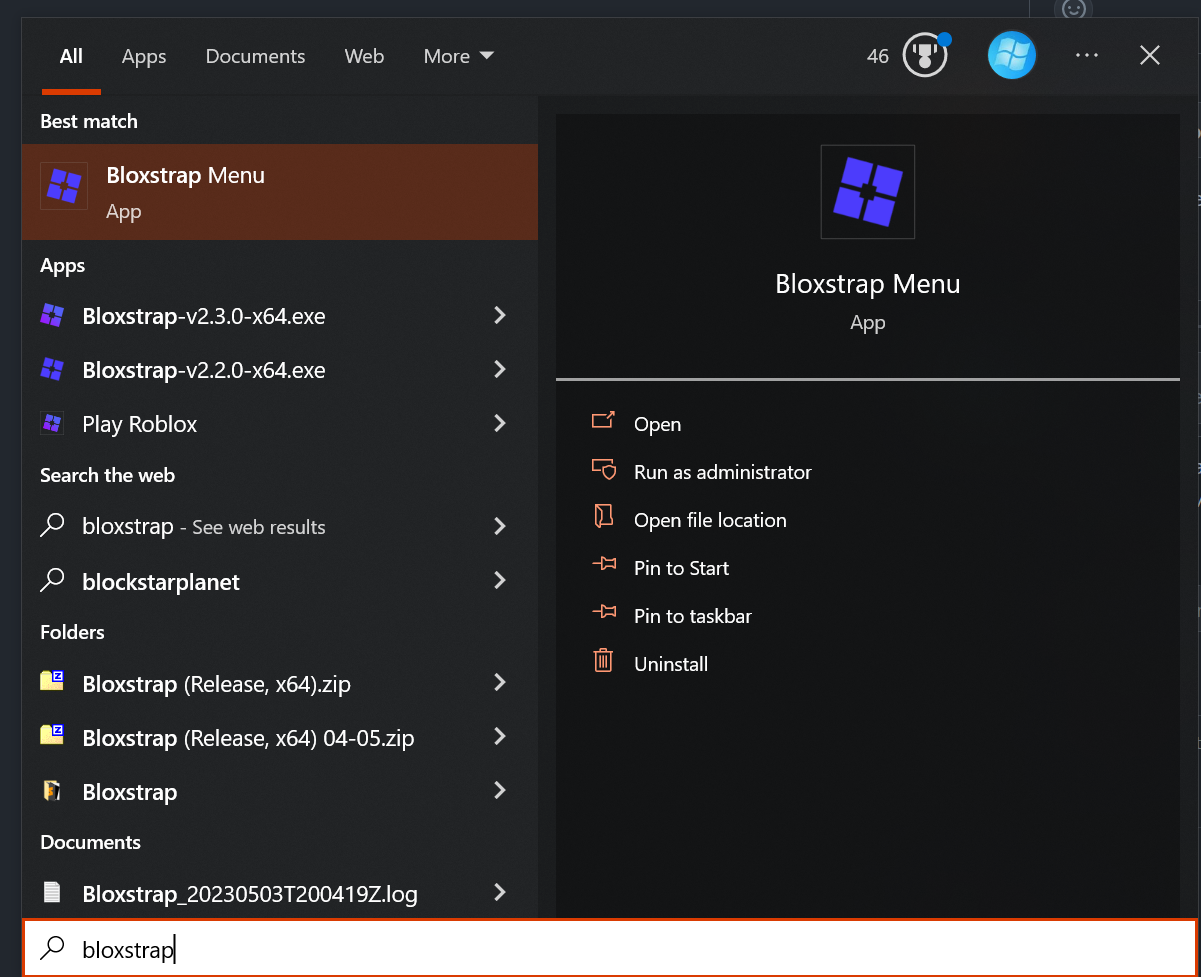Viewport: 1201px width, 977px height.
Task: Open the Open command with the arrow icon
Action: (603, 423)
